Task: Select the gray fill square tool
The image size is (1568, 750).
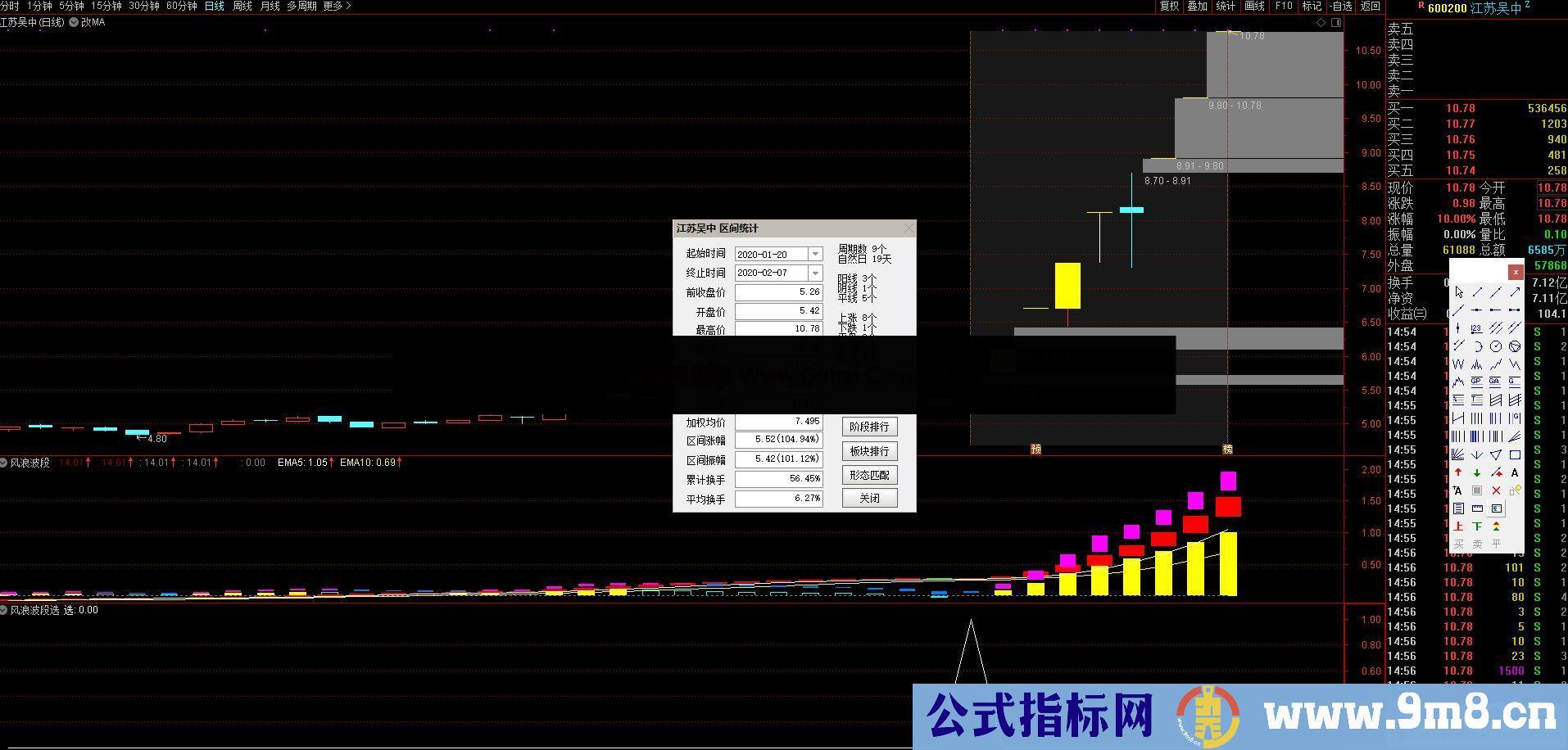Action: tap(1477, 490)
